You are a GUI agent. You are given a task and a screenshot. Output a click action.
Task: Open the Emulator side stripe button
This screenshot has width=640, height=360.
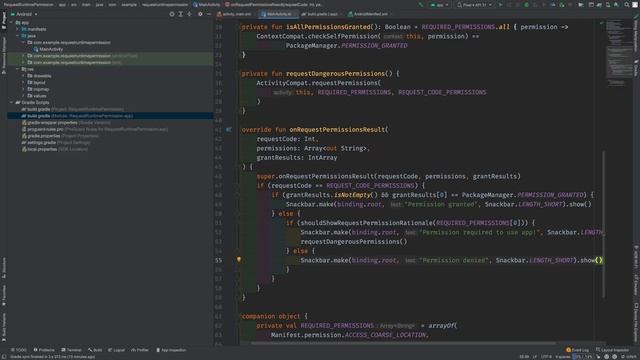click(636, 285)
